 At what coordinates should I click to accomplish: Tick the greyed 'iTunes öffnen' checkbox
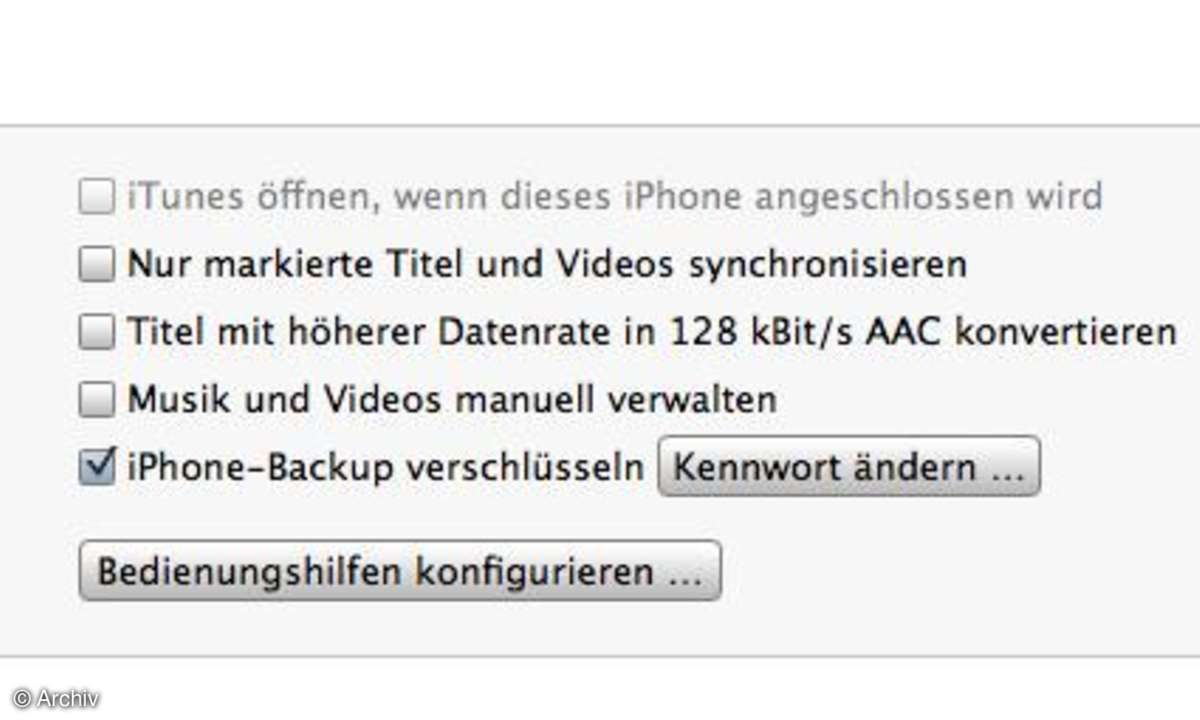(97, 197)
